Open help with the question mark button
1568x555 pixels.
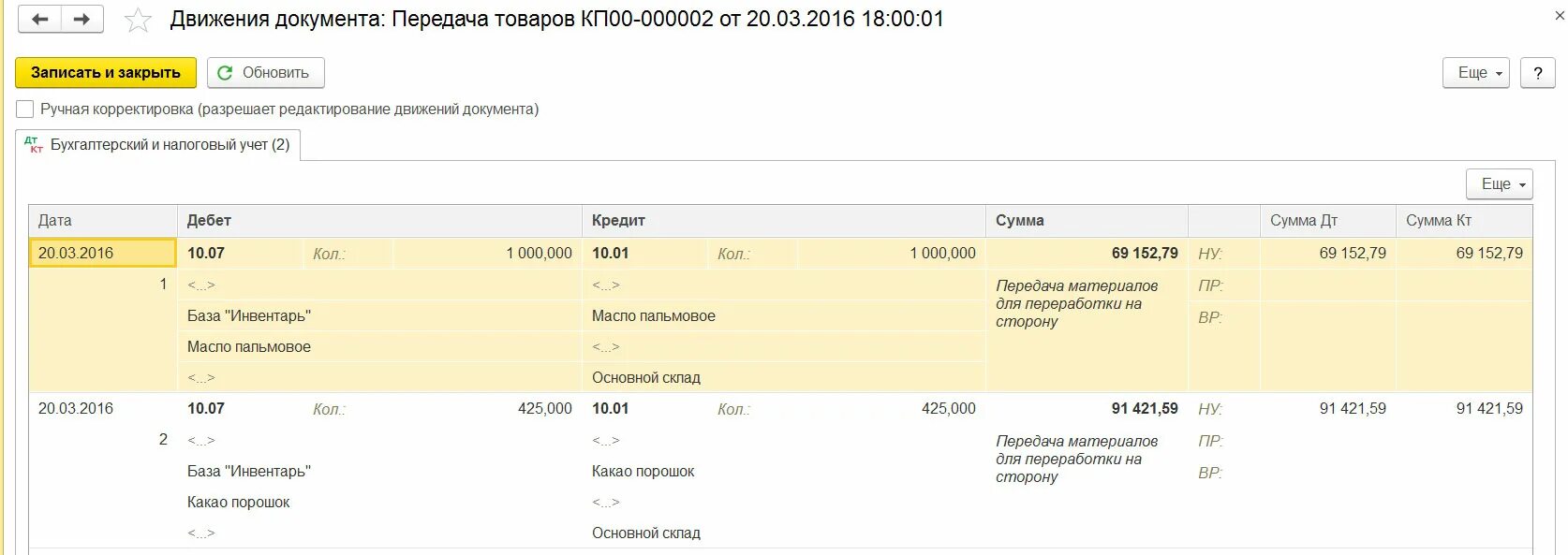(x=1537, y=73)
